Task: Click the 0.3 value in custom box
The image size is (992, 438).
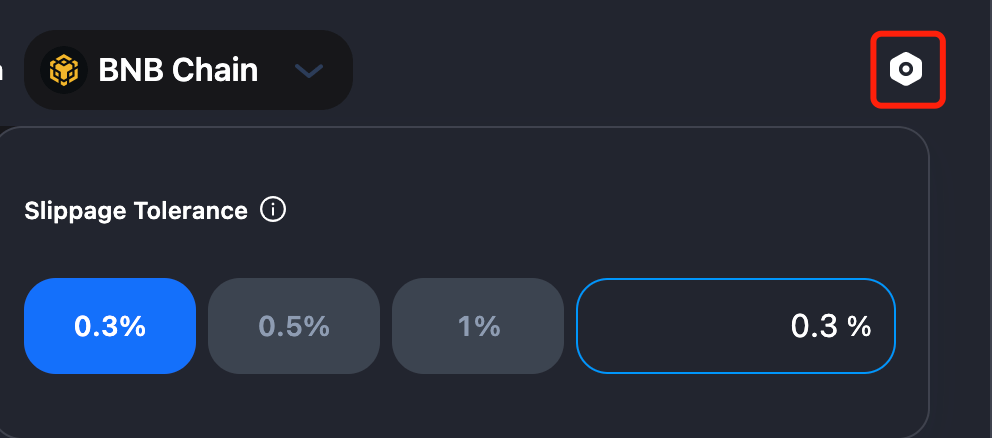Action: pos(813,326)
